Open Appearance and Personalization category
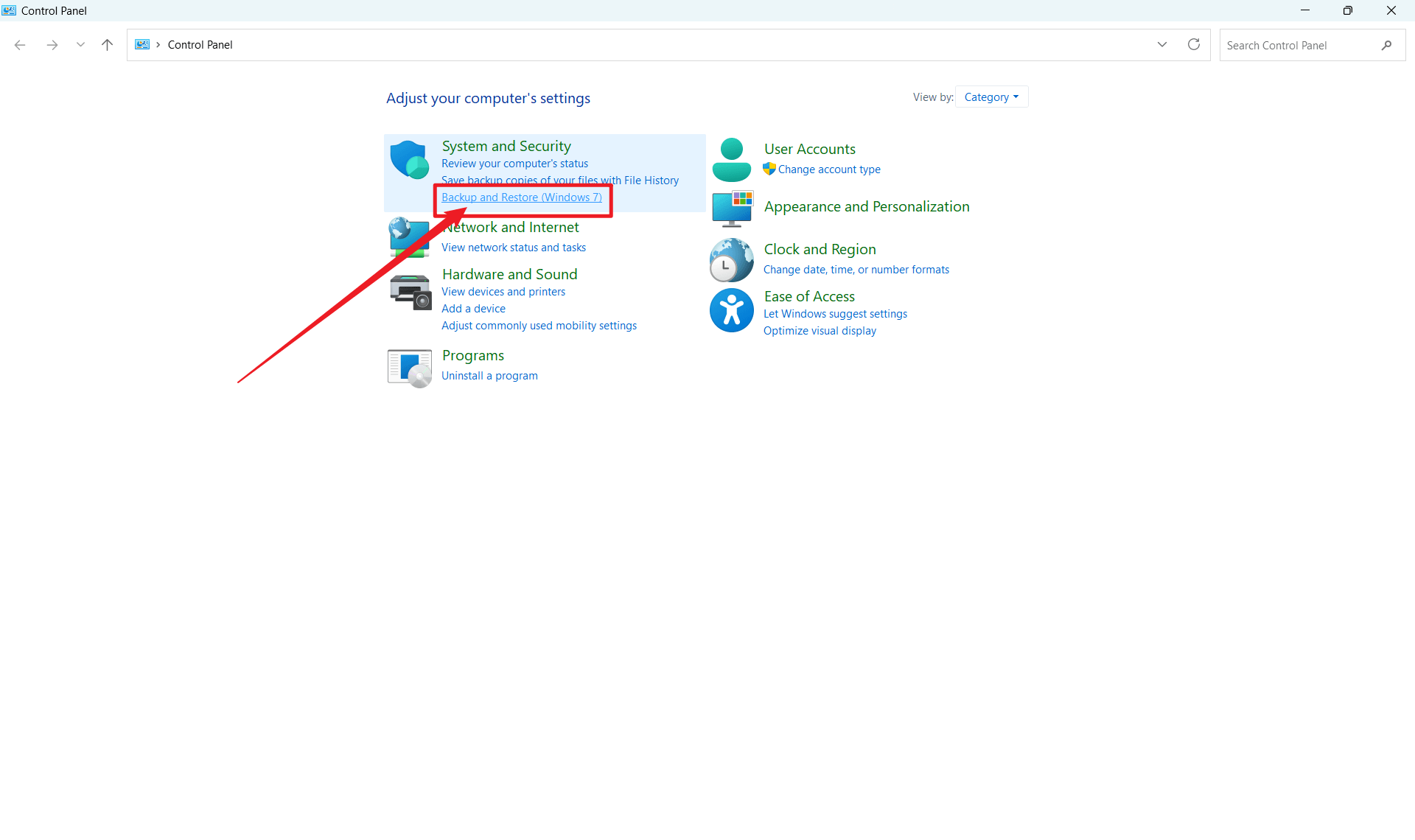 [x=867, y=206]
